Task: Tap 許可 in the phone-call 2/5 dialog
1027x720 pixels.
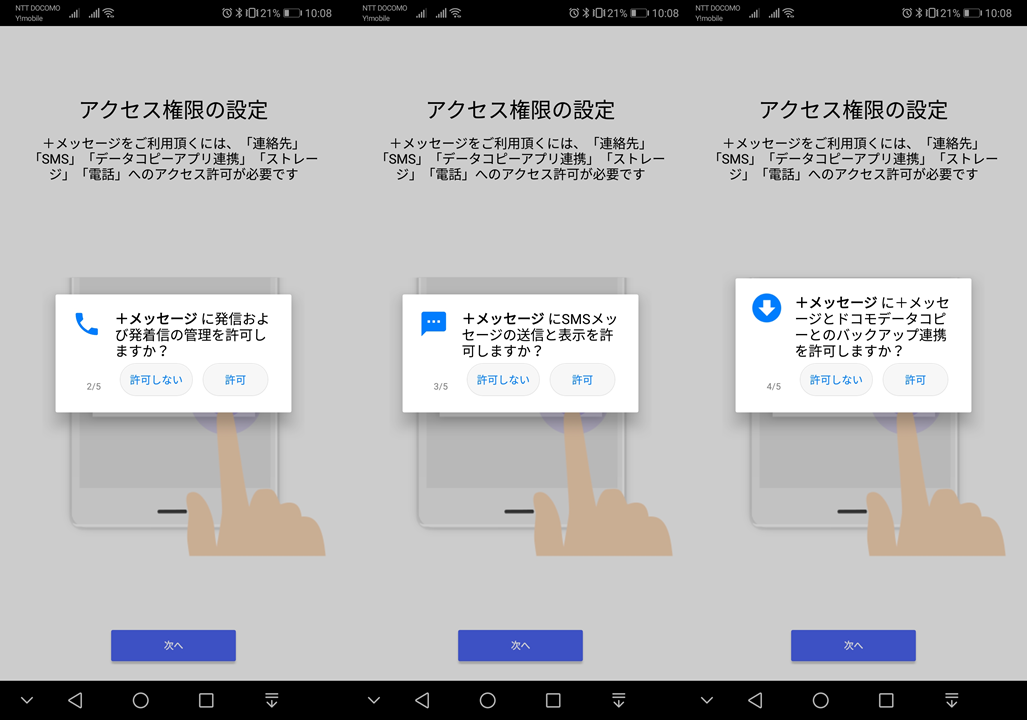Action: point(235,380)
